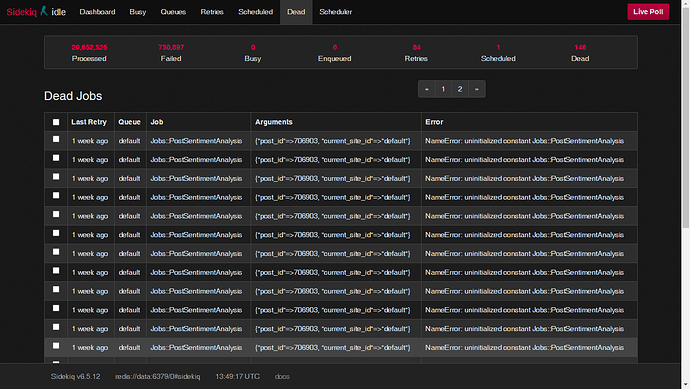Open the Scheduler tab

[x=336, y=12]
